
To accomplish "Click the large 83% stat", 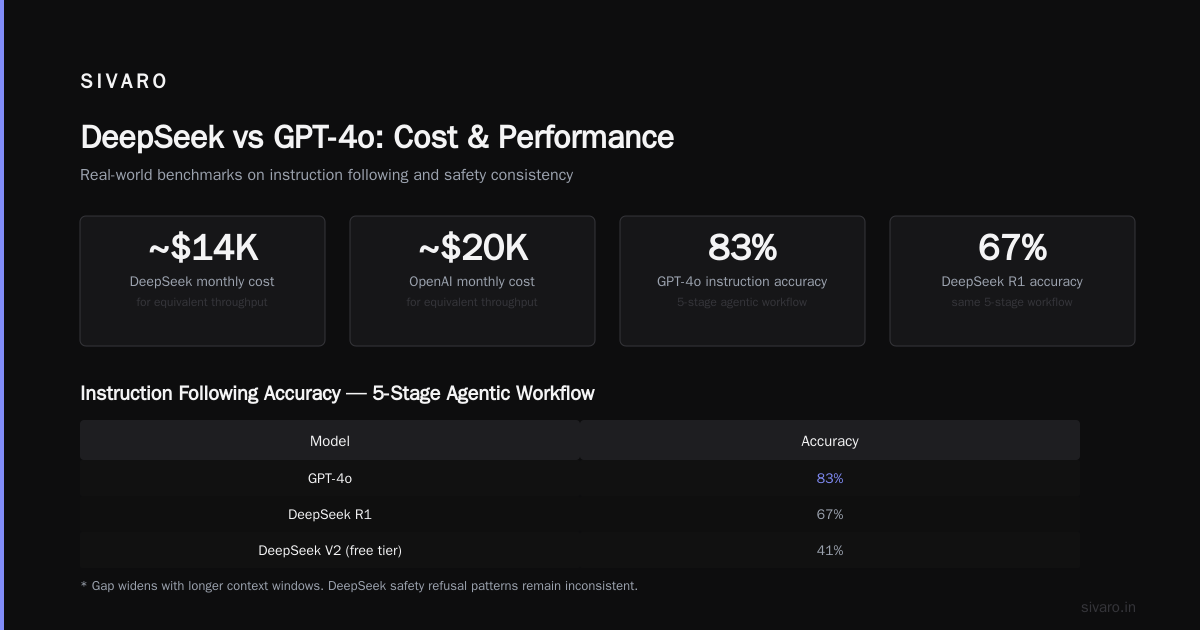I will 742,247.
